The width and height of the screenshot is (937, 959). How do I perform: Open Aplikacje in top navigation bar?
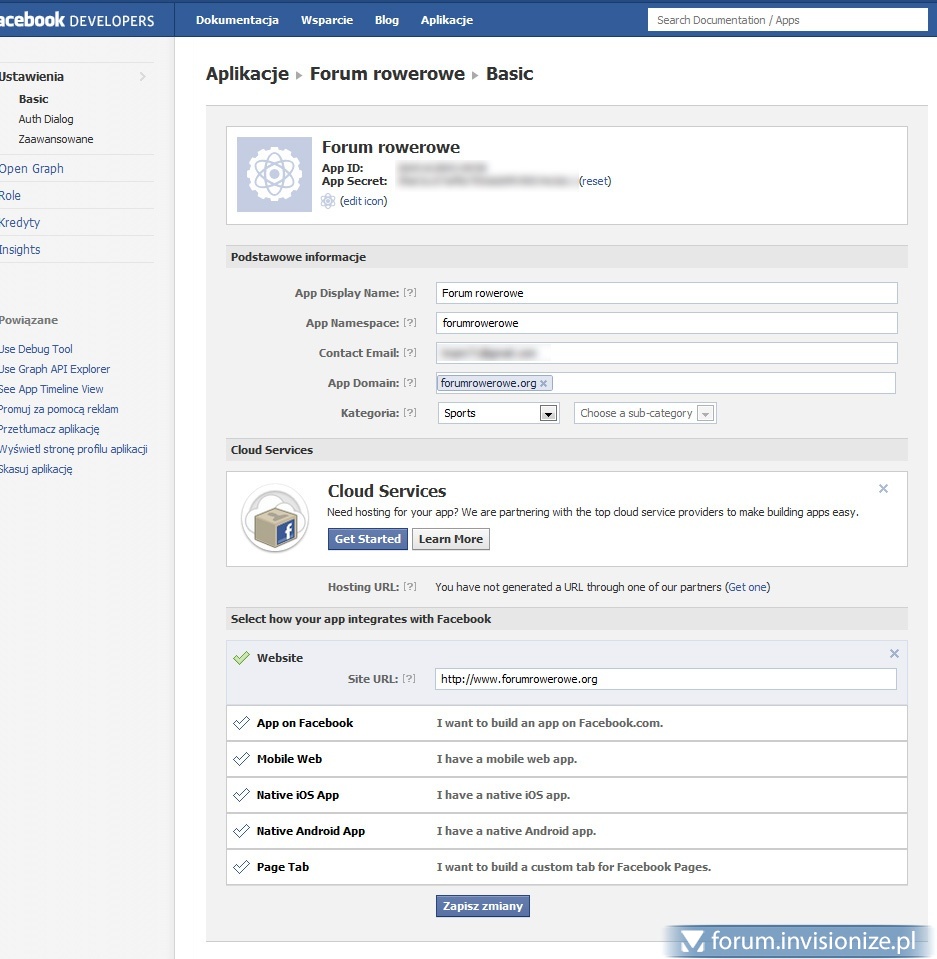(446, 20)
